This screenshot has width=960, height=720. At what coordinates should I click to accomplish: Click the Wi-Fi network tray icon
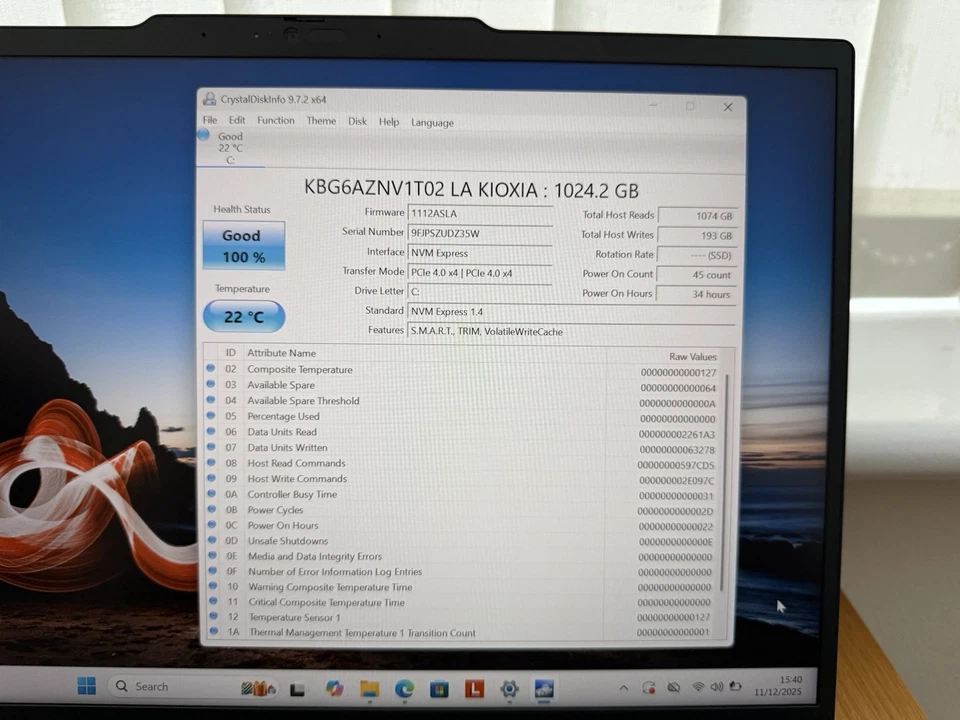point(697,687)
